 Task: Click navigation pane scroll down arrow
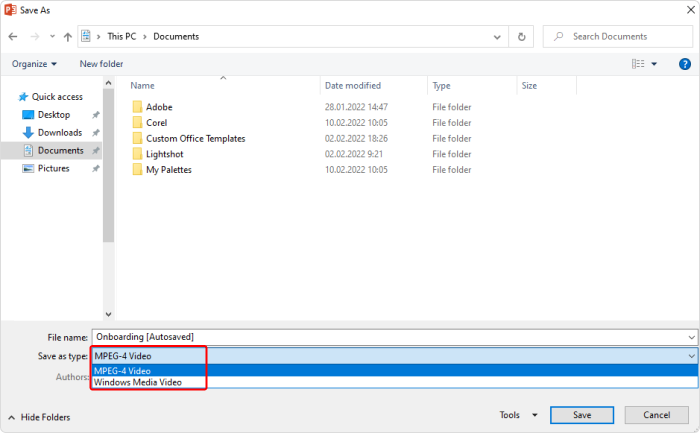click(108, 314)
